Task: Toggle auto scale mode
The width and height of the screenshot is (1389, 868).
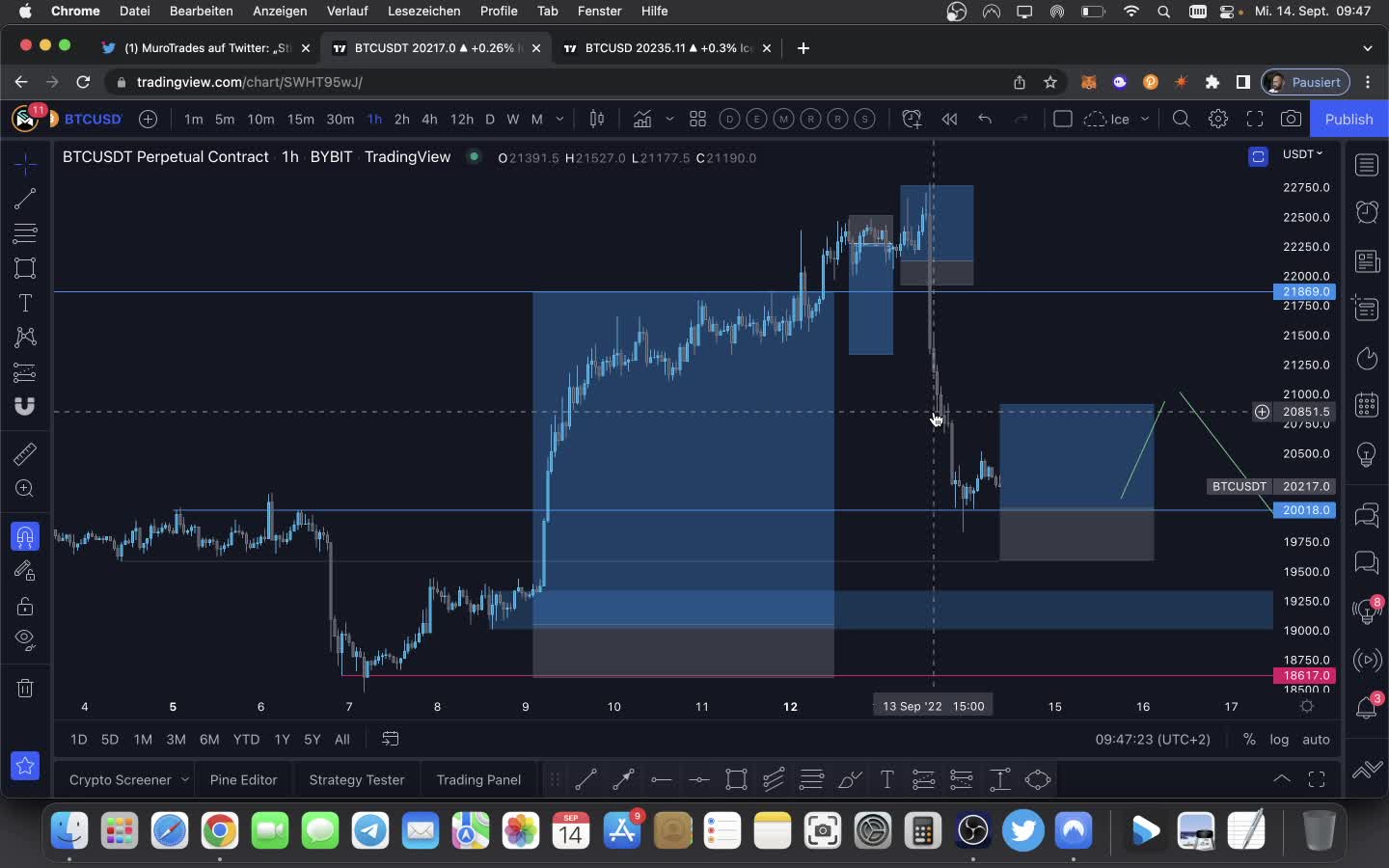Action: point(1316,739)
